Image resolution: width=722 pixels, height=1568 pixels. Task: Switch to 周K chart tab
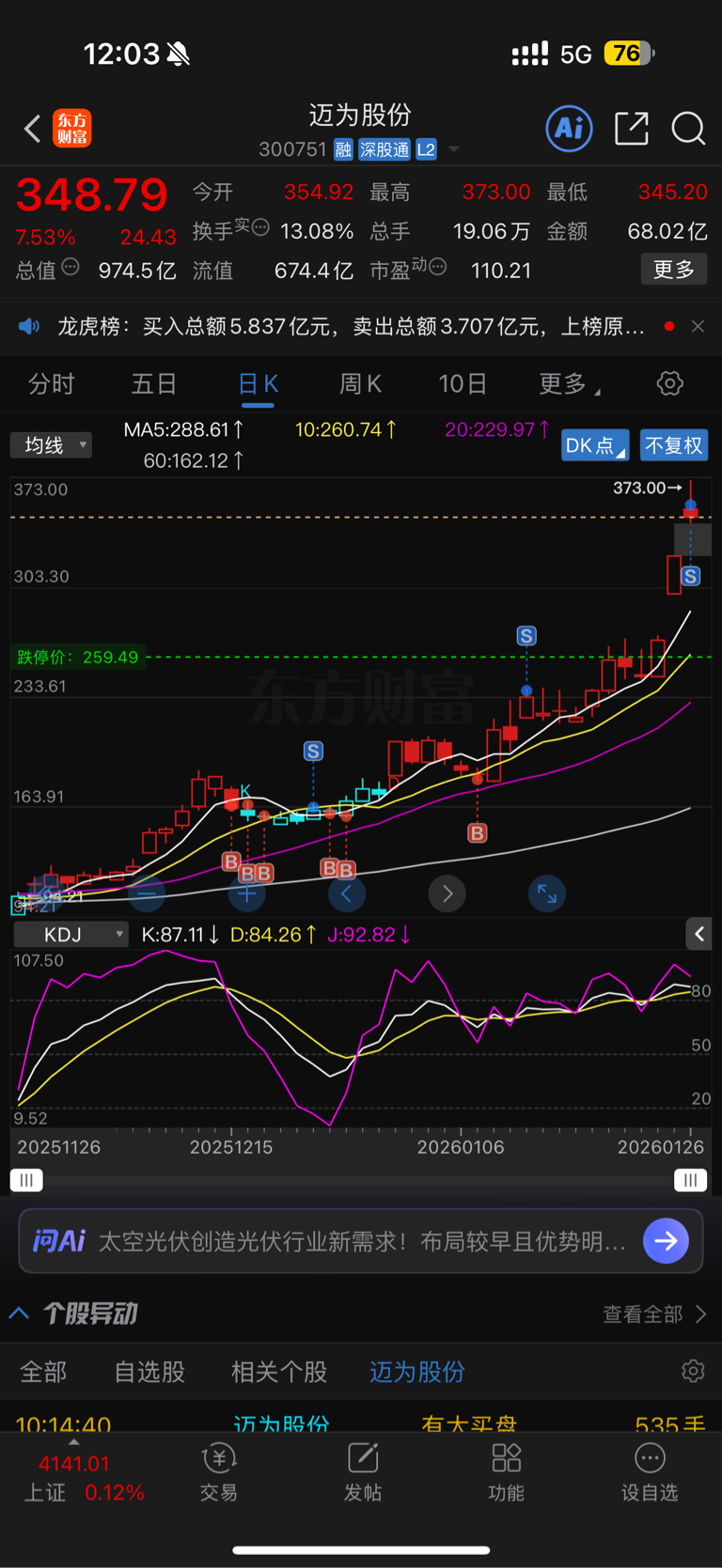360,383
